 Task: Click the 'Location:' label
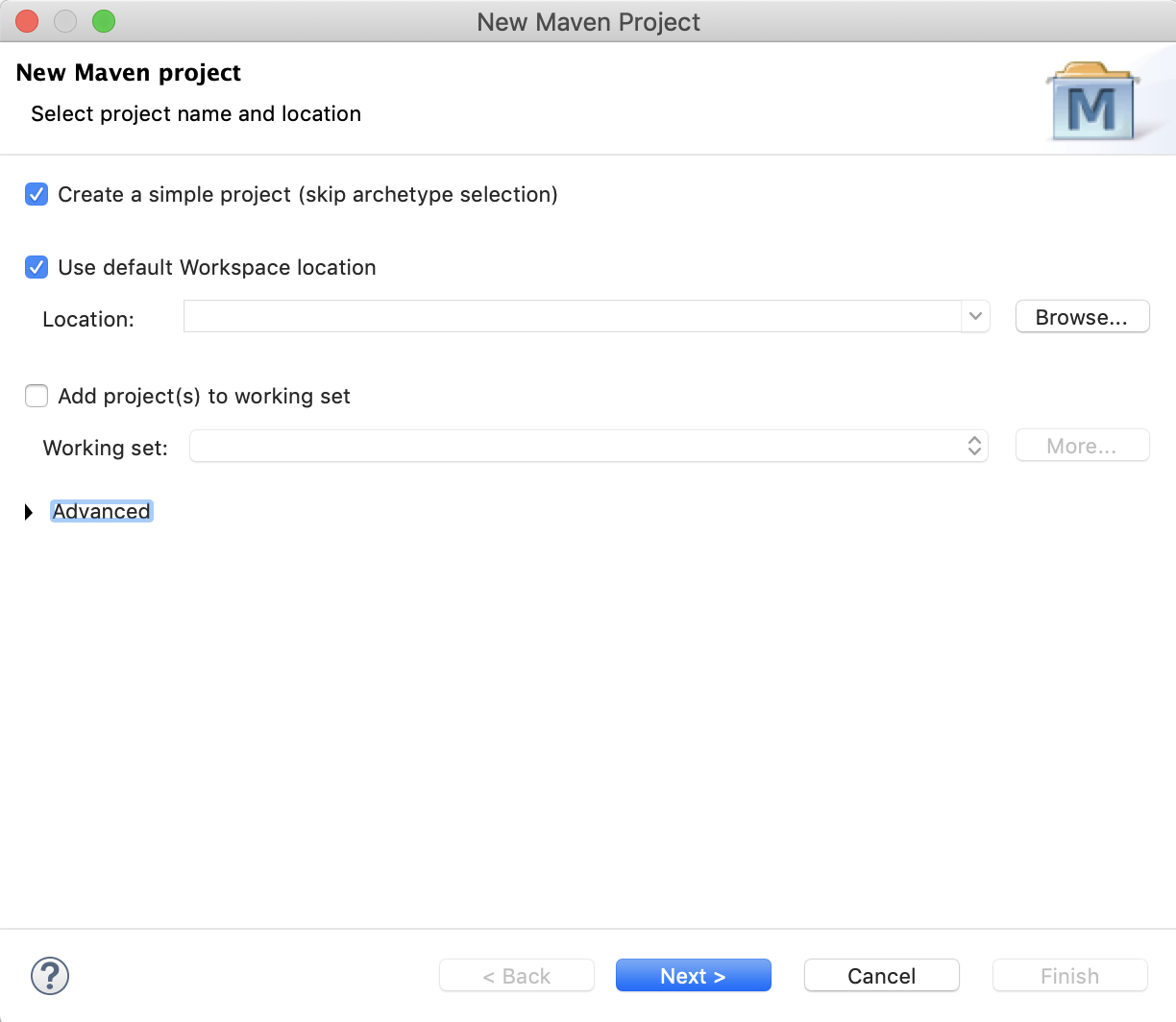point(88,319)
